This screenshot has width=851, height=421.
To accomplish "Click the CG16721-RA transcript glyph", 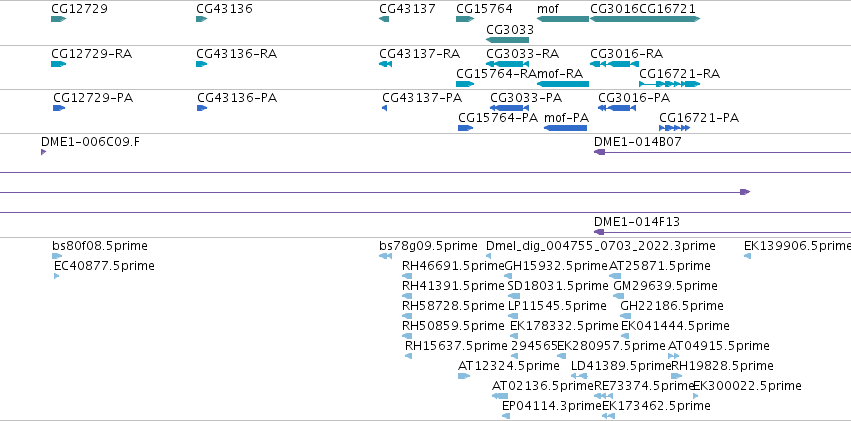I will [670, 84].
